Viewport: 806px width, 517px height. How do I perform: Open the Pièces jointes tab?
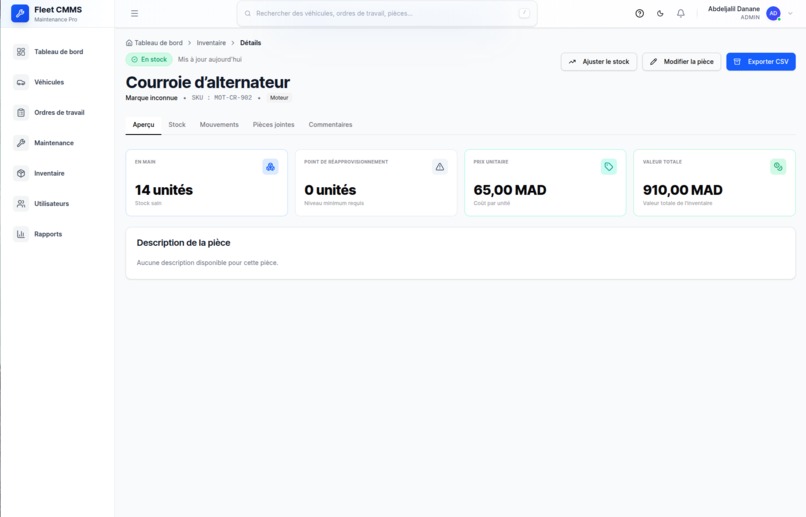pyautogui.click(x=273, y=125)
